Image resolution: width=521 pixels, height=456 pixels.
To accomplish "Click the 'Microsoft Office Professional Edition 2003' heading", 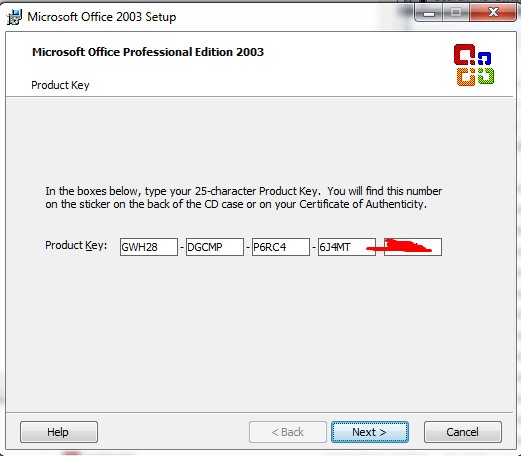I will coord(148,52).
